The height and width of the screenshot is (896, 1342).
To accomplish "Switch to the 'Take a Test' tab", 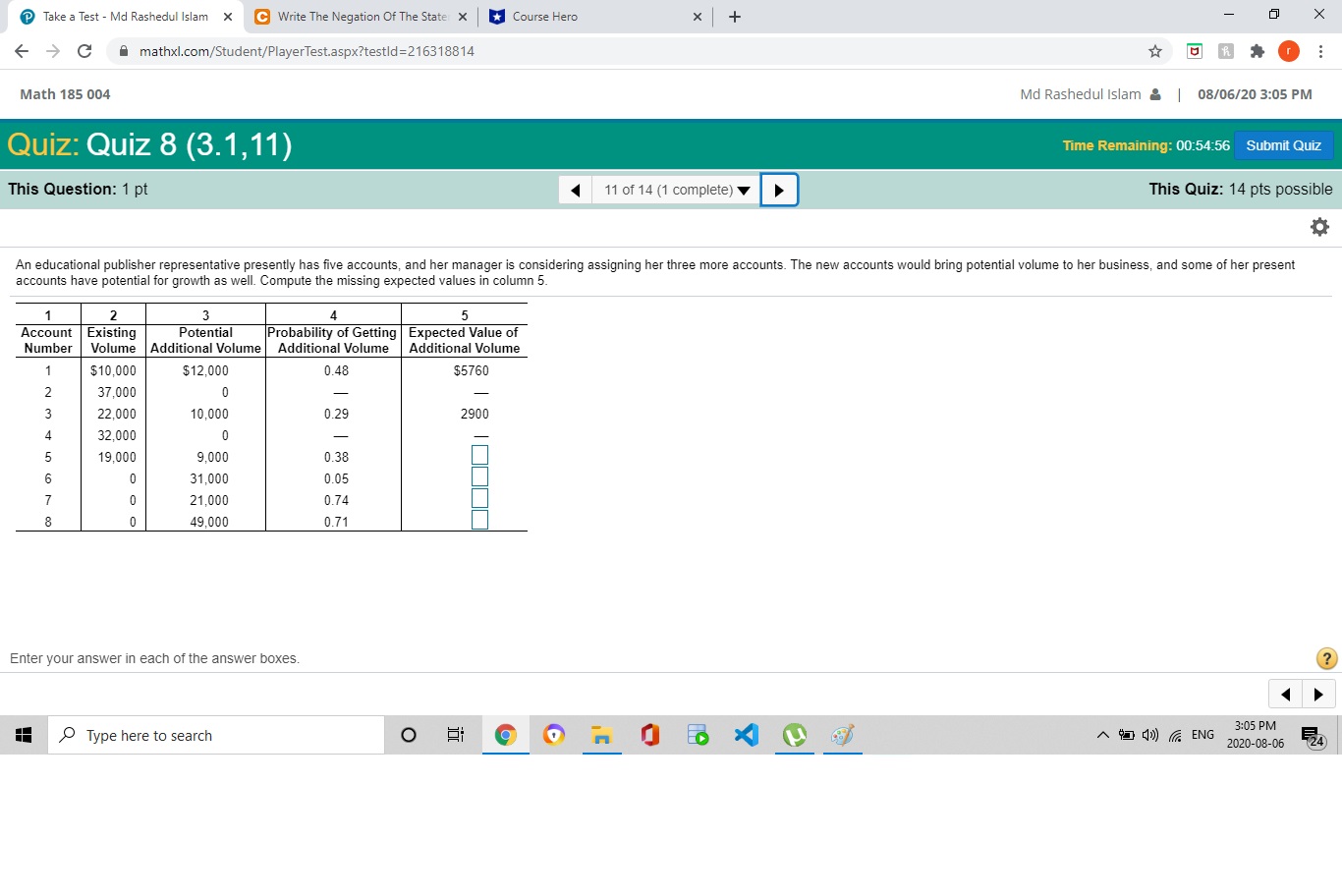I will pos(126,17).
